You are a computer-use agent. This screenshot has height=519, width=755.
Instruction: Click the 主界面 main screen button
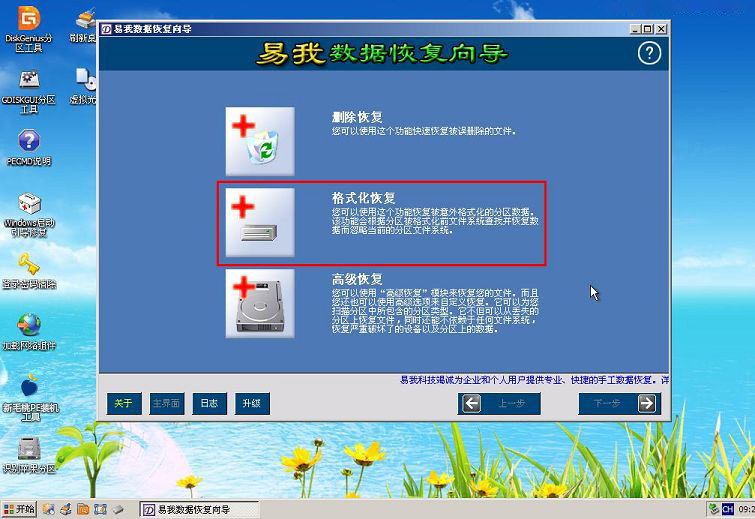pos(167,403)
